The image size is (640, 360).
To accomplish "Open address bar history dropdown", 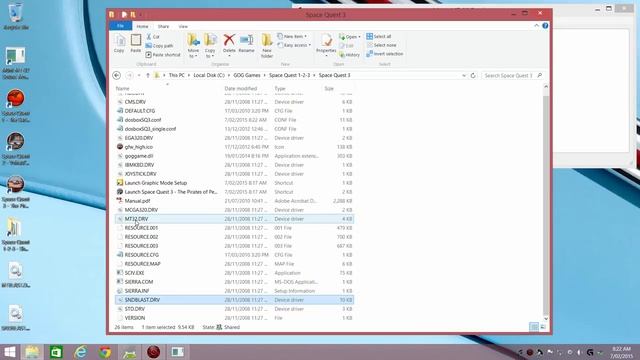I will (x=464, y=76).
